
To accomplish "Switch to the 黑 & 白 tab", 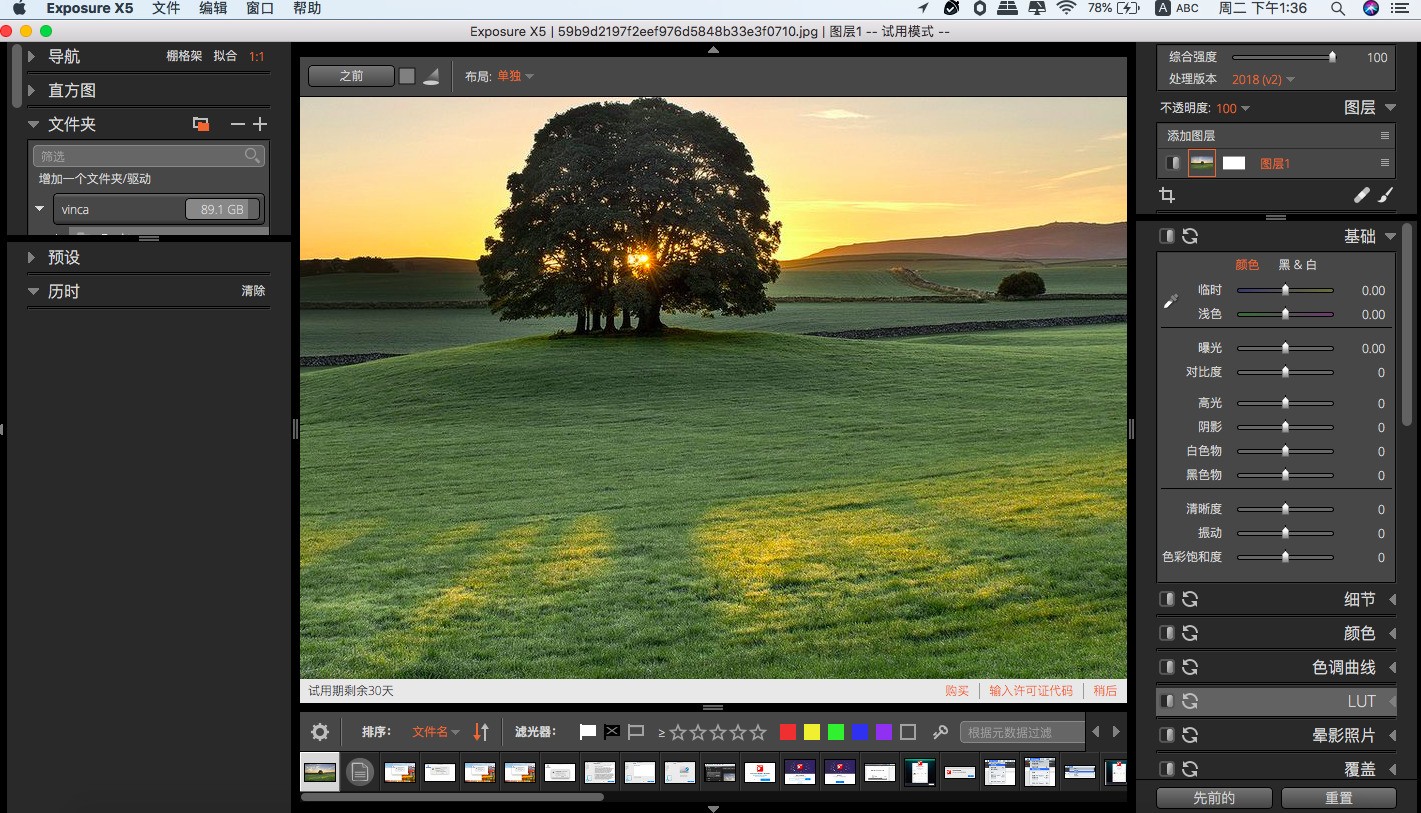I will click(1298, 265).
